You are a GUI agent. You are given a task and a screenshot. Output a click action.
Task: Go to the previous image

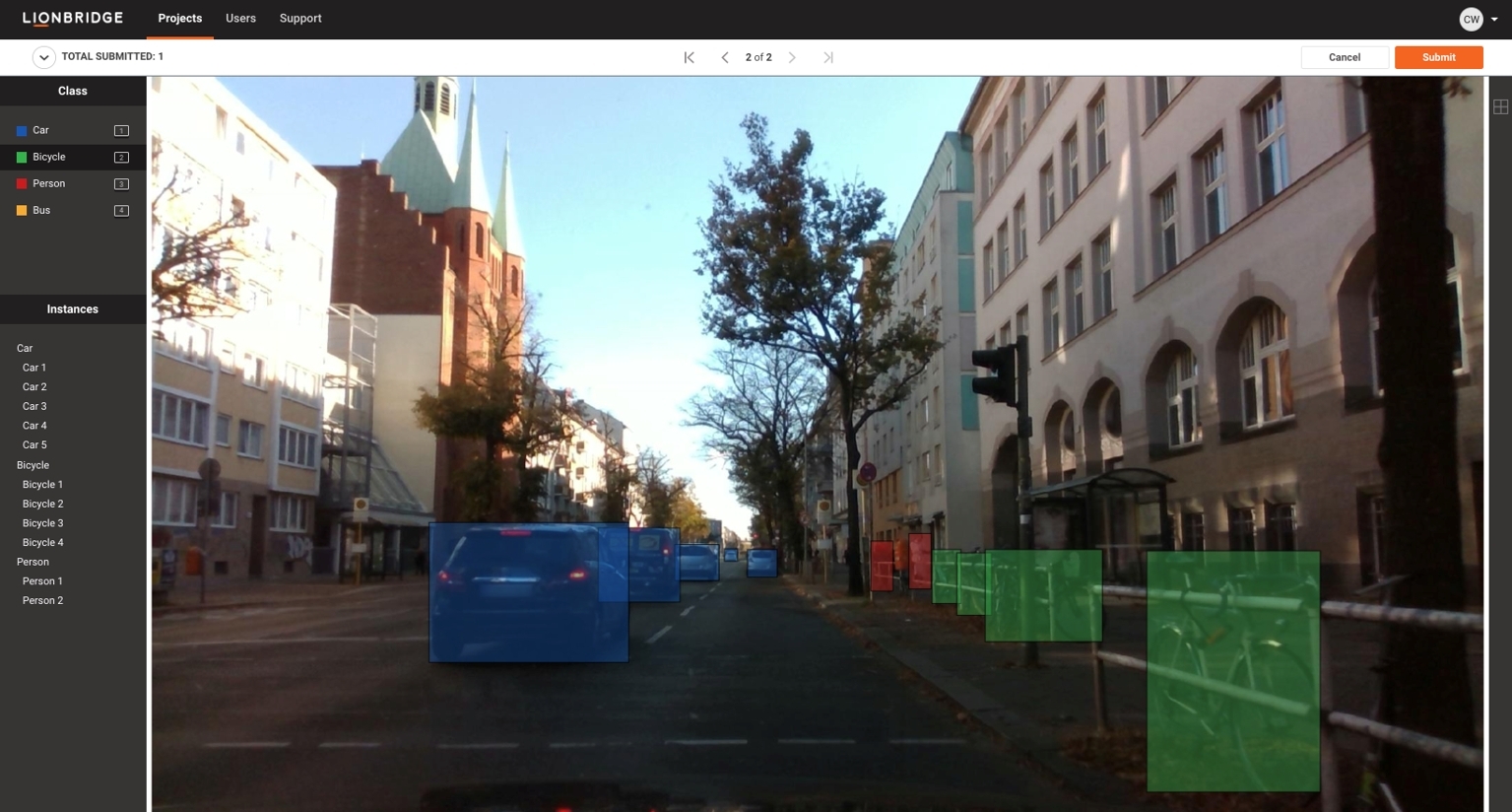click(x=725, y=57)
